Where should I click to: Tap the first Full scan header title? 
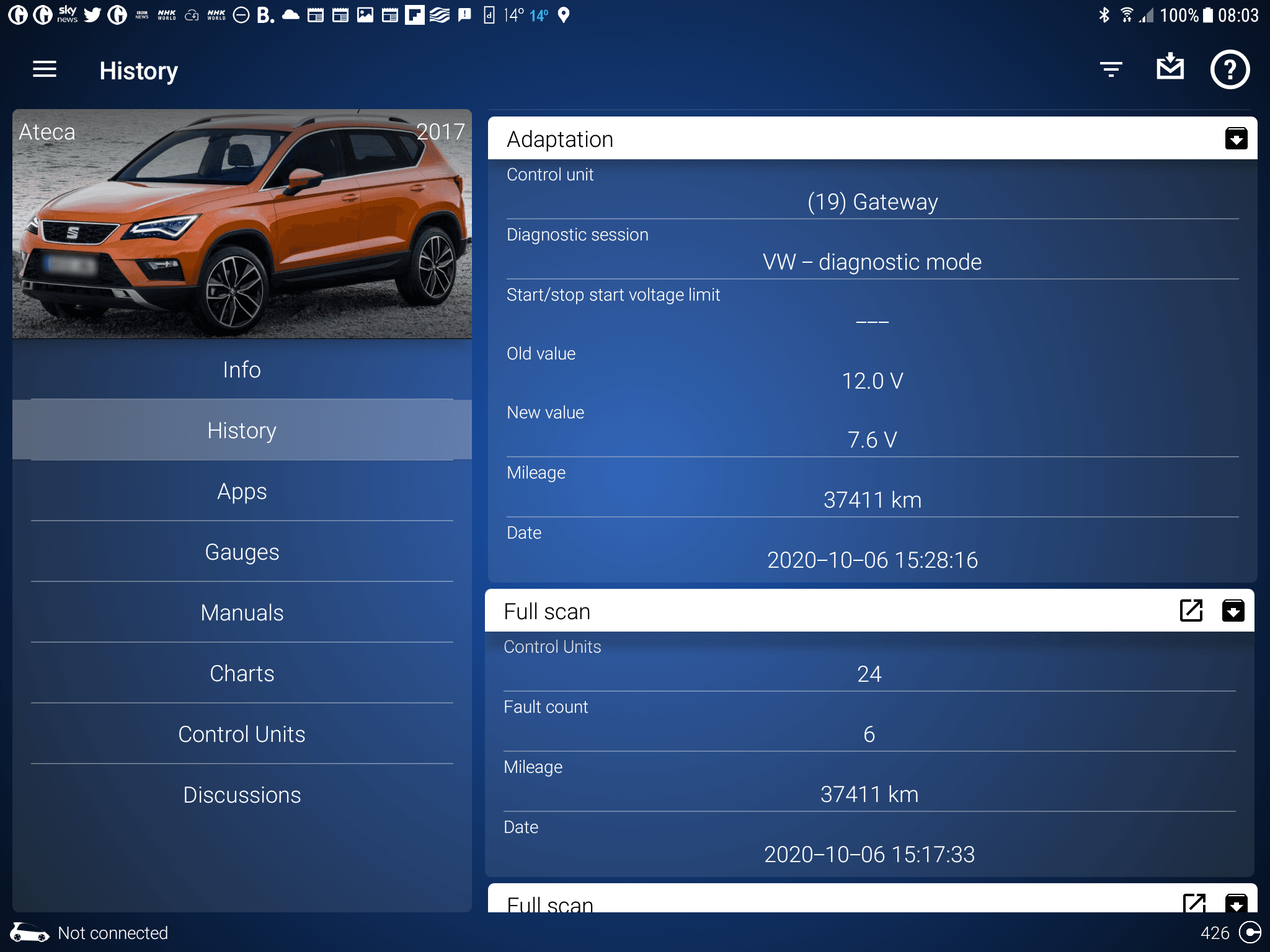click(547, 612)
